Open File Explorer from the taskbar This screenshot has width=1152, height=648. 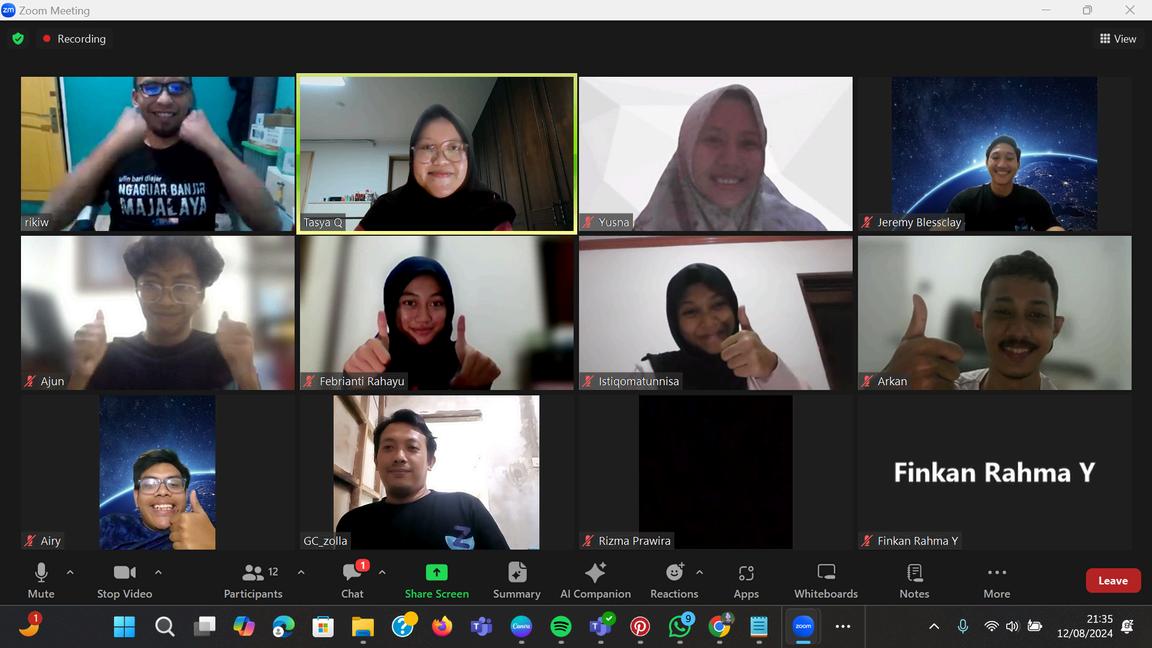point(363,627)
